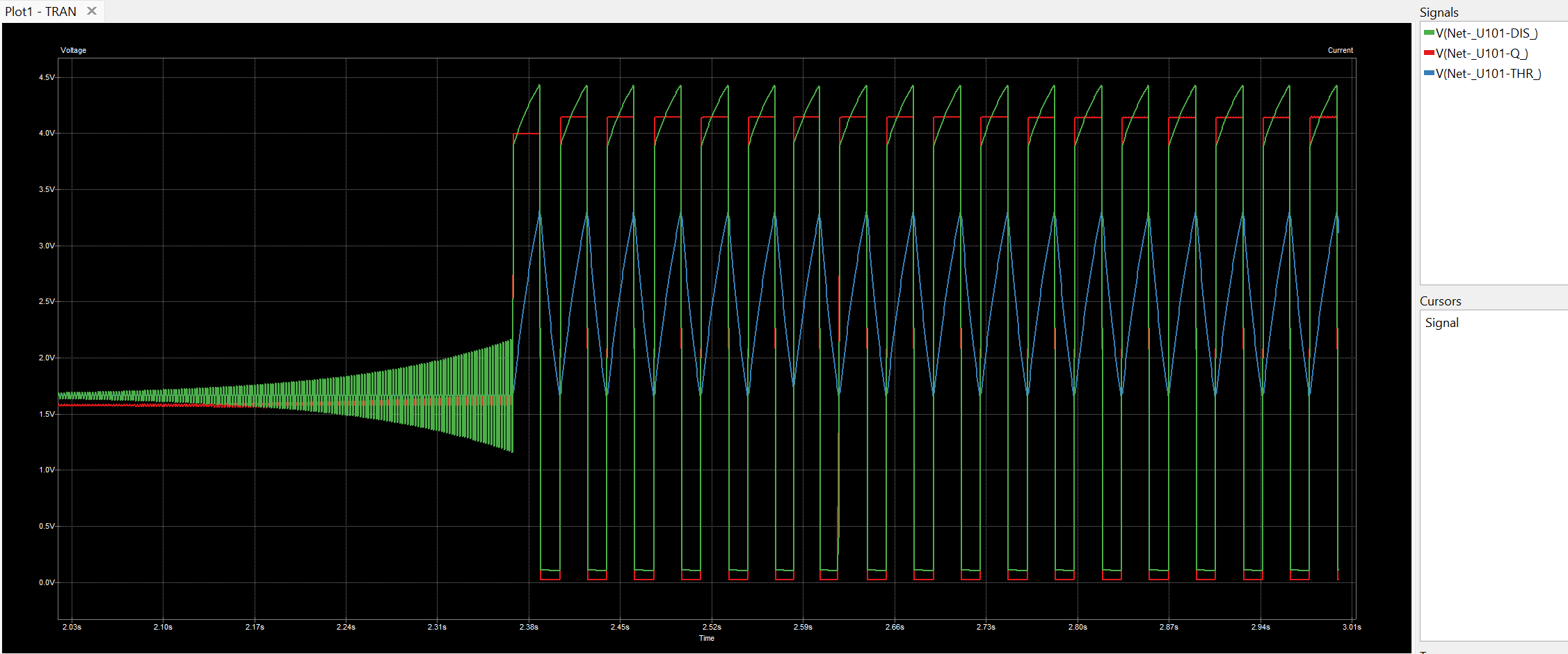This screenshot has width=1568, height=654.
Task: Click red color swatch for Q signal
Action: click(1429, 53)
